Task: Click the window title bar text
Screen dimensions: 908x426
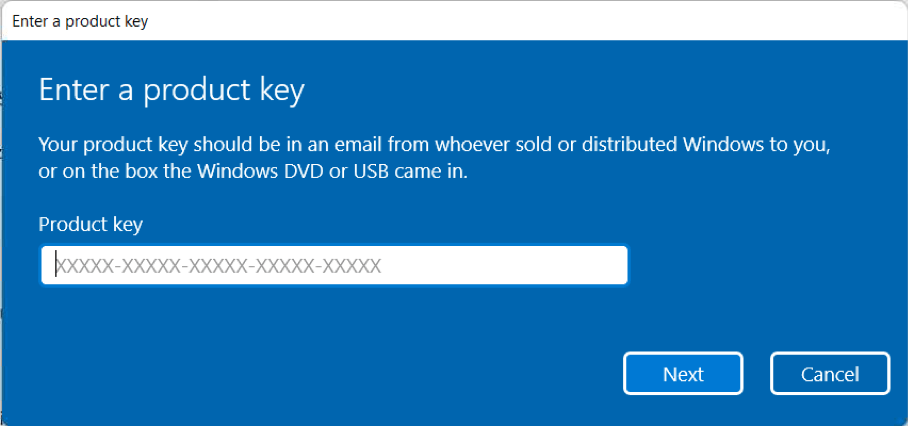Action: click(80, 21)
